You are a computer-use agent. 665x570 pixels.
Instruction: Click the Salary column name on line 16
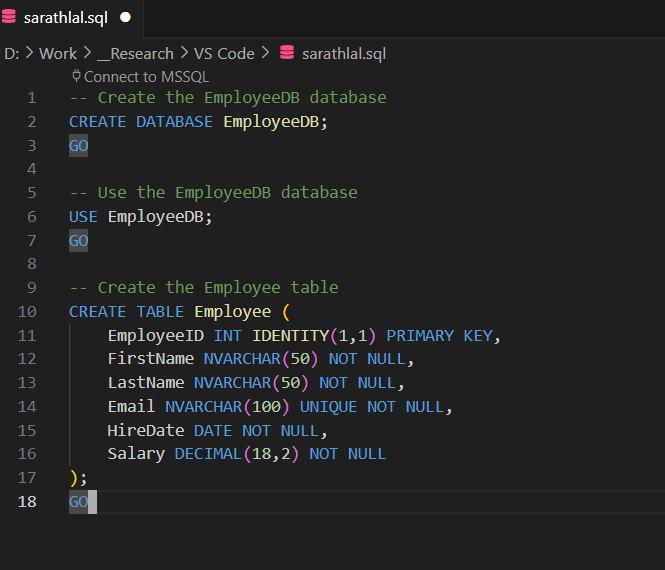[x=136, y=454]
